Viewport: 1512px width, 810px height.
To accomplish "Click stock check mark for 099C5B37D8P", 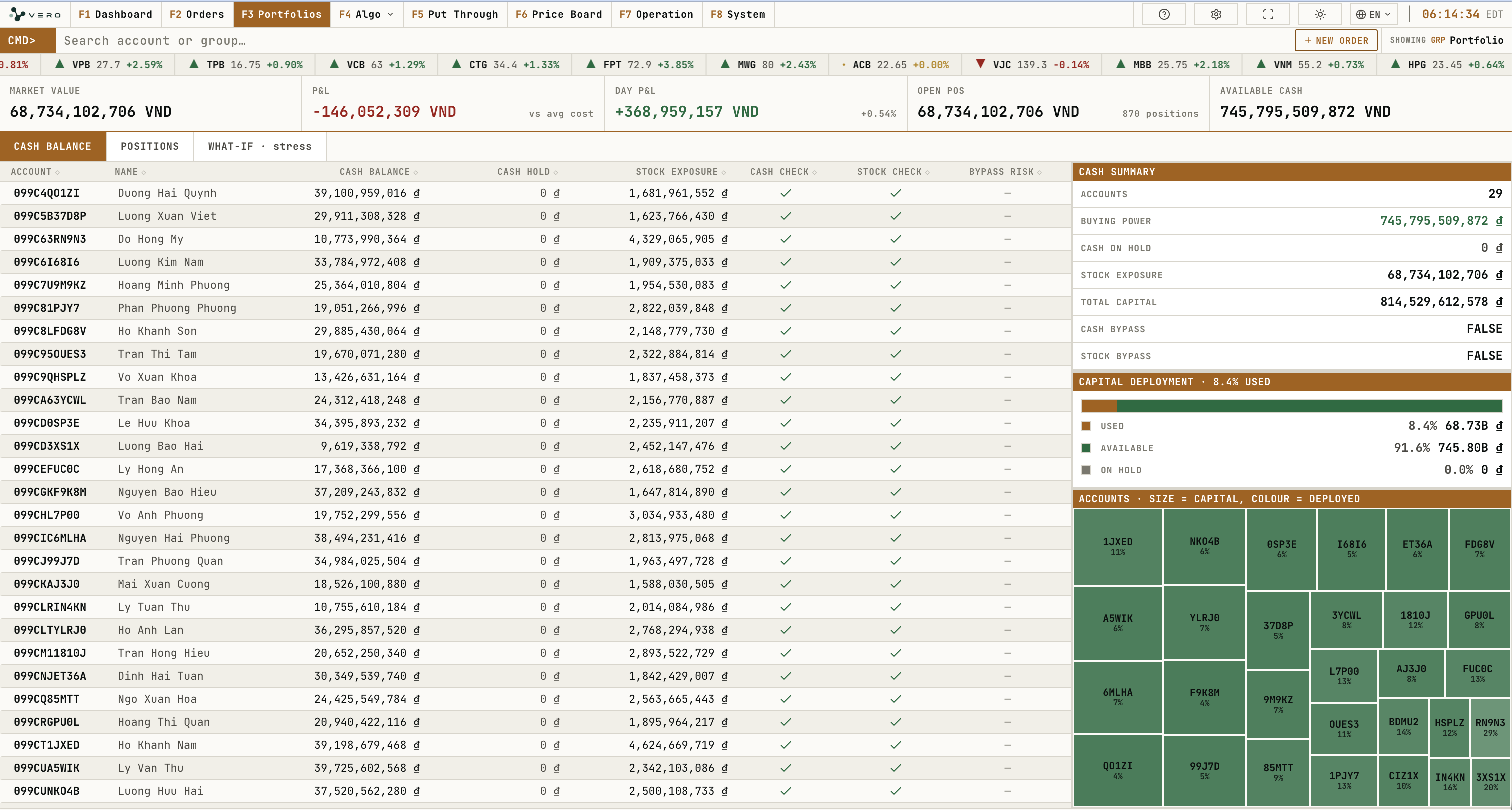I will [x=895, y=216].
